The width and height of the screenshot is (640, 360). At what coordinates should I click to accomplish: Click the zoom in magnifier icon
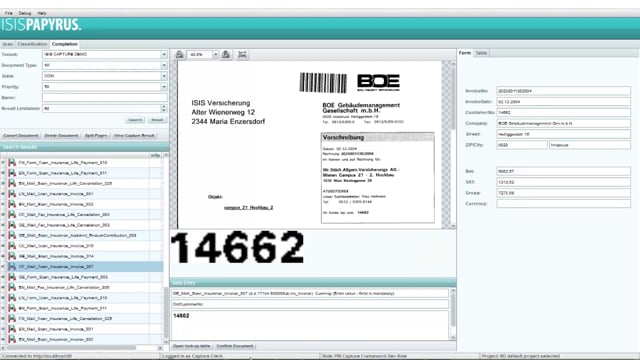pyautogui.click(x=226, y=54)
